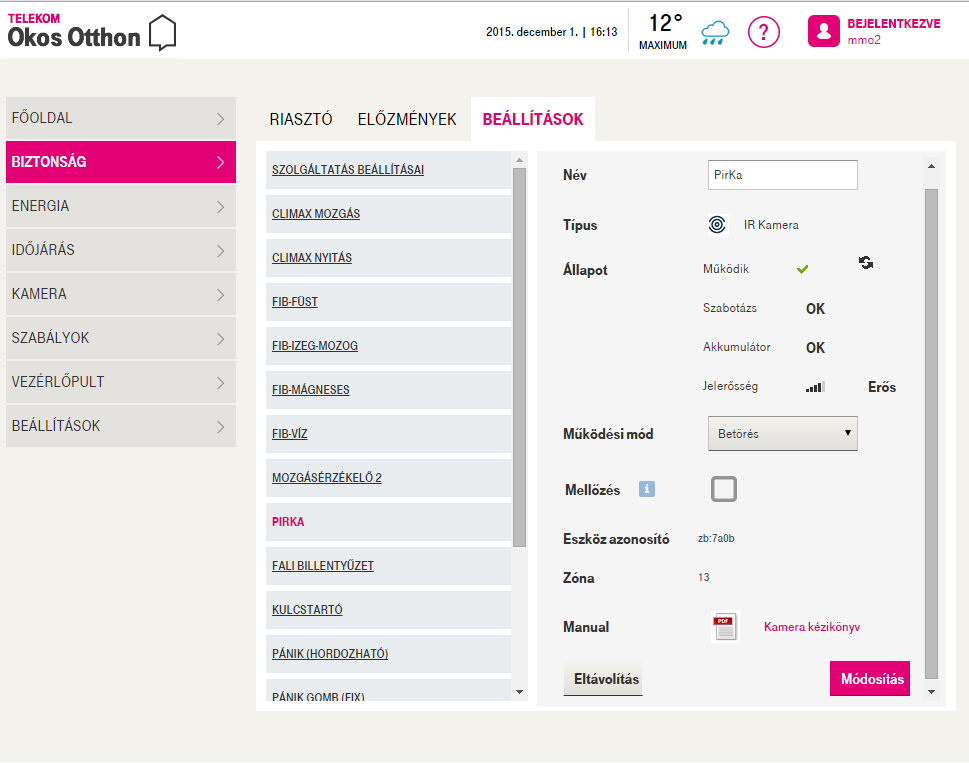This screenshot has width=969, height=763.
Task: Select Mozgásérzékelő 2 device
Action: [388, 478]
